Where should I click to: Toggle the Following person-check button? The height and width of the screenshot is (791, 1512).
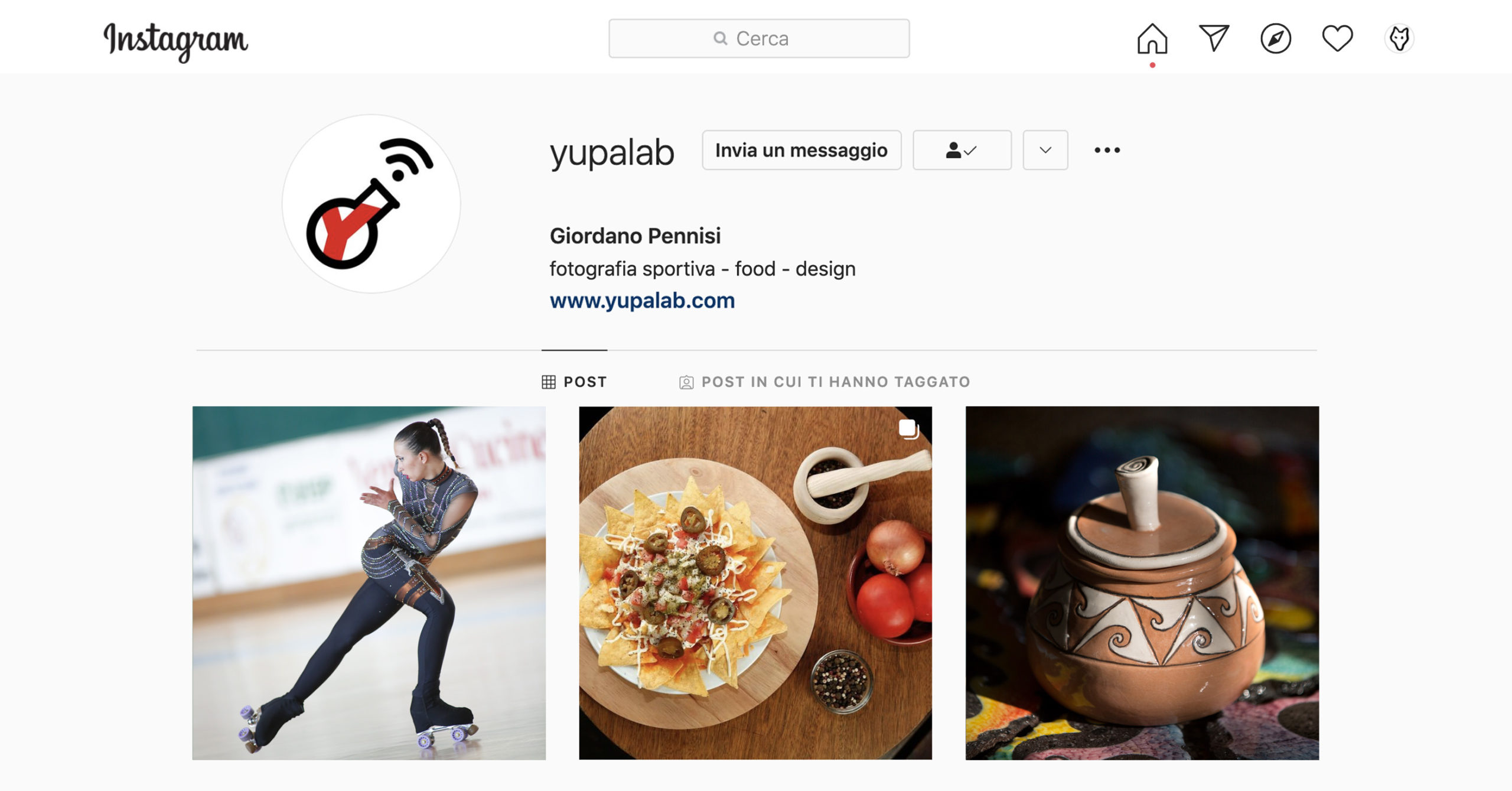coord(962,150)
